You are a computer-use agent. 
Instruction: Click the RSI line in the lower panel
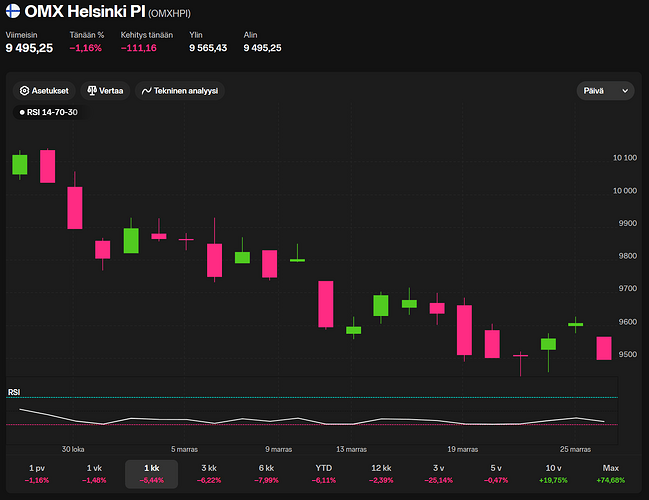coord(300,421)
